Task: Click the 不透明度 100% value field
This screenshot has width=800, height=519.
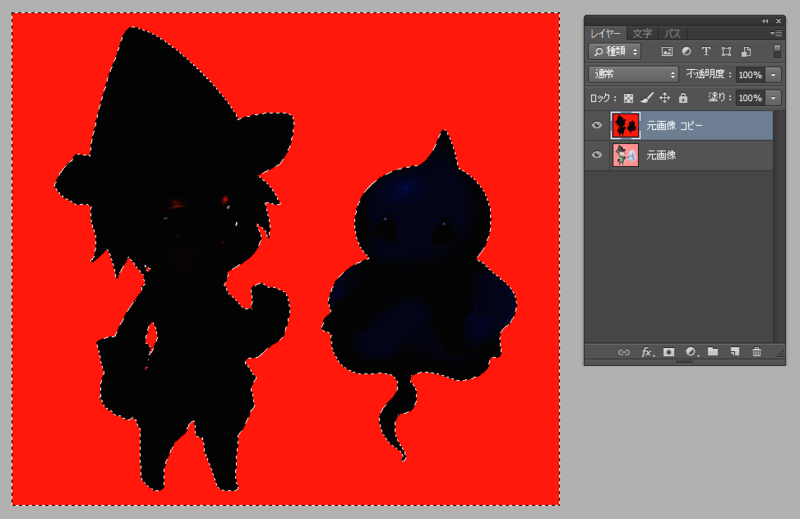Action: click(x=751, y=75)
